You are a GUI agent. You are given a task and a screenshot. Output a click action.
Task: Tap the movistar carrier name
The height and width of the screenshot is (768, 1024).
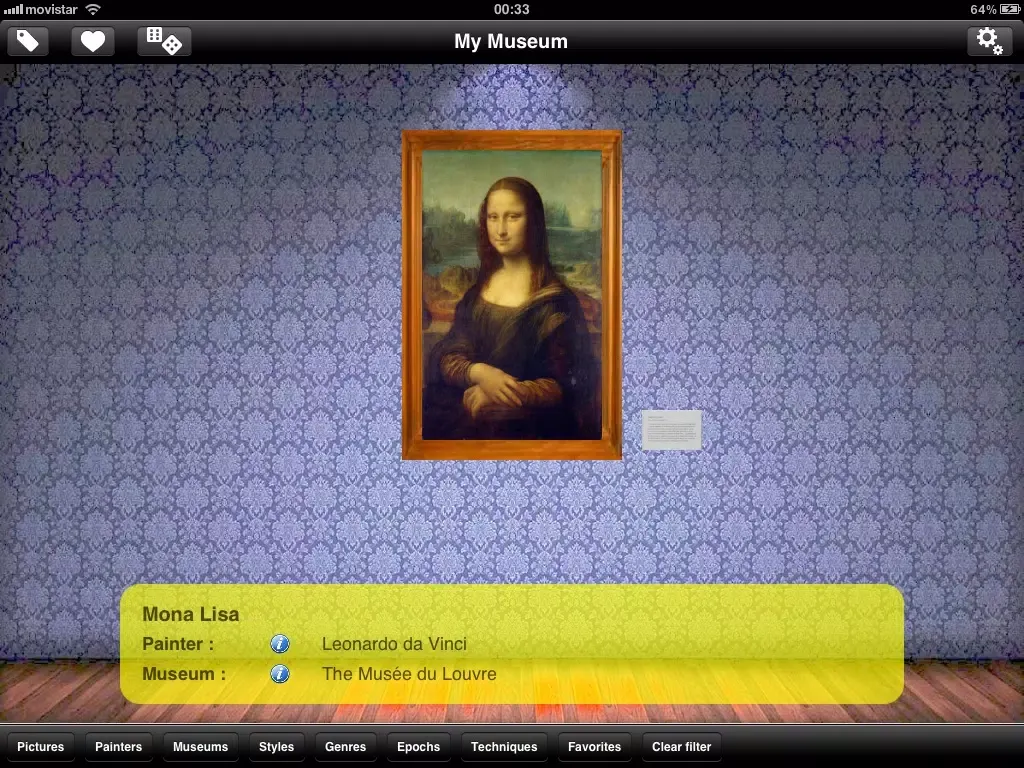coord(52,9)
